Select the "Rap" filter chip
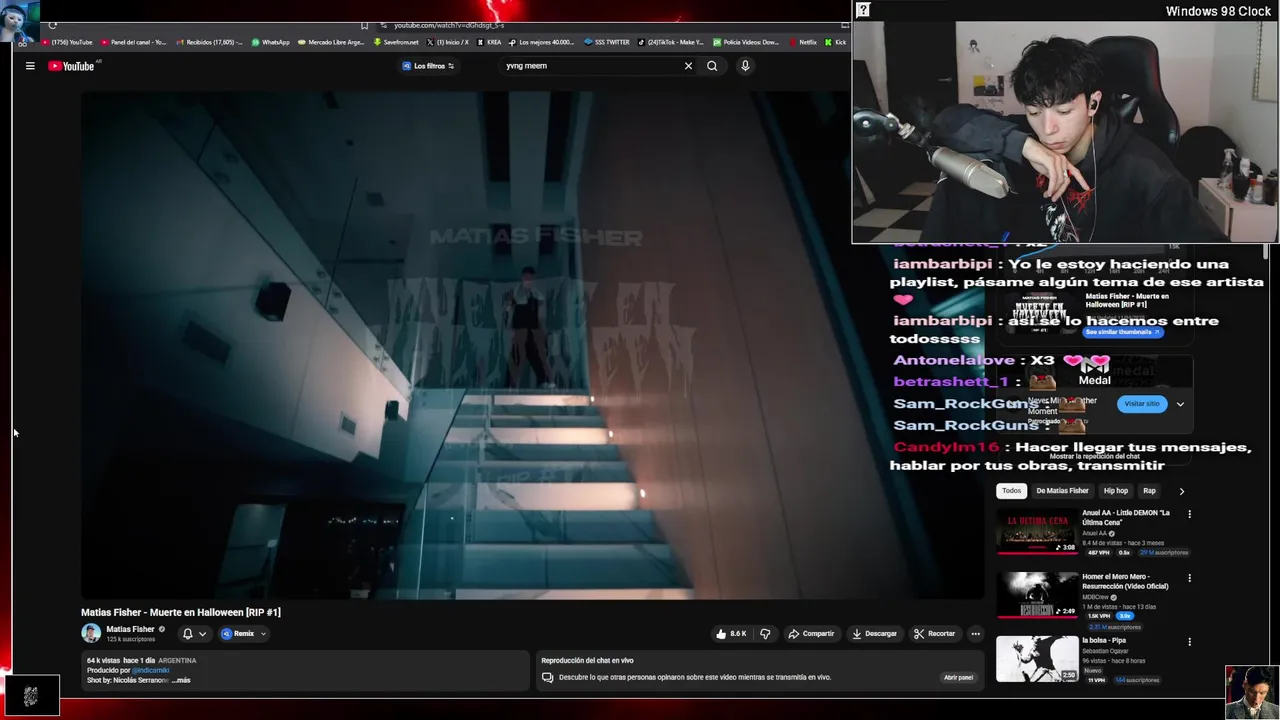The width and height of the screenshot is (1280, 720). click(x=1149, y=491)
